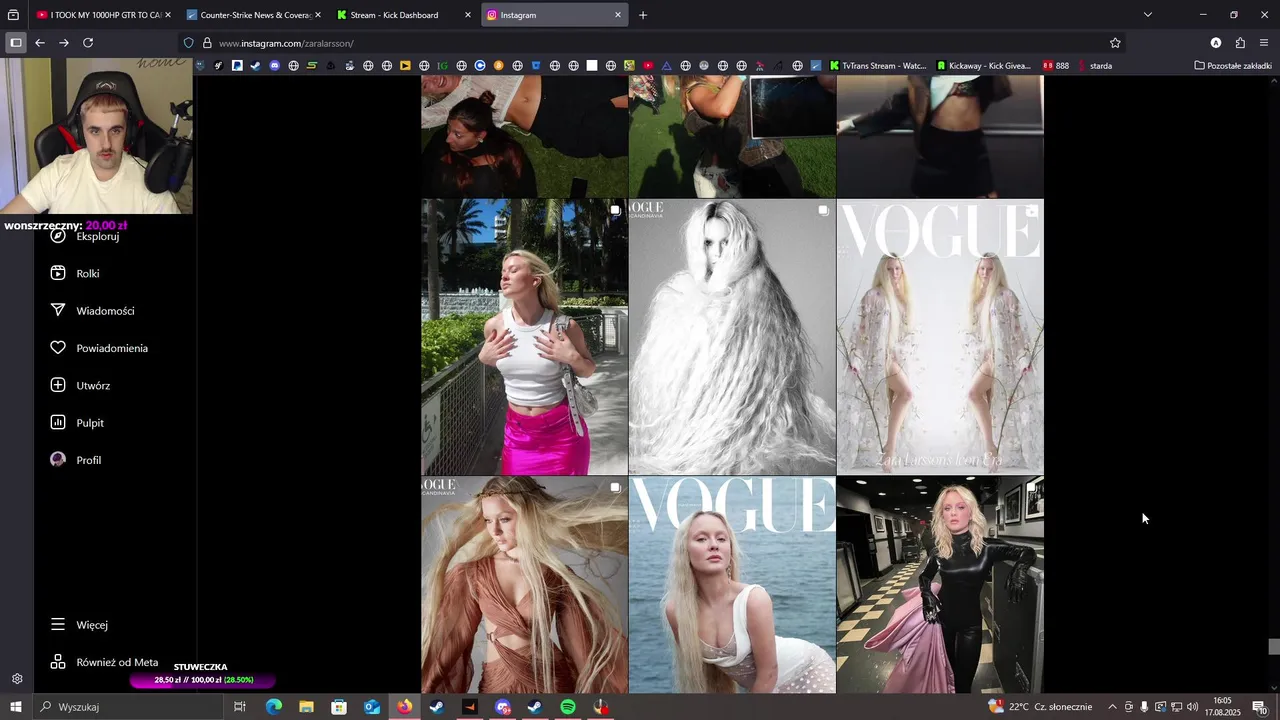Open the Firefox View icon
1280x720 pixels.
click(x=13, y=15)
